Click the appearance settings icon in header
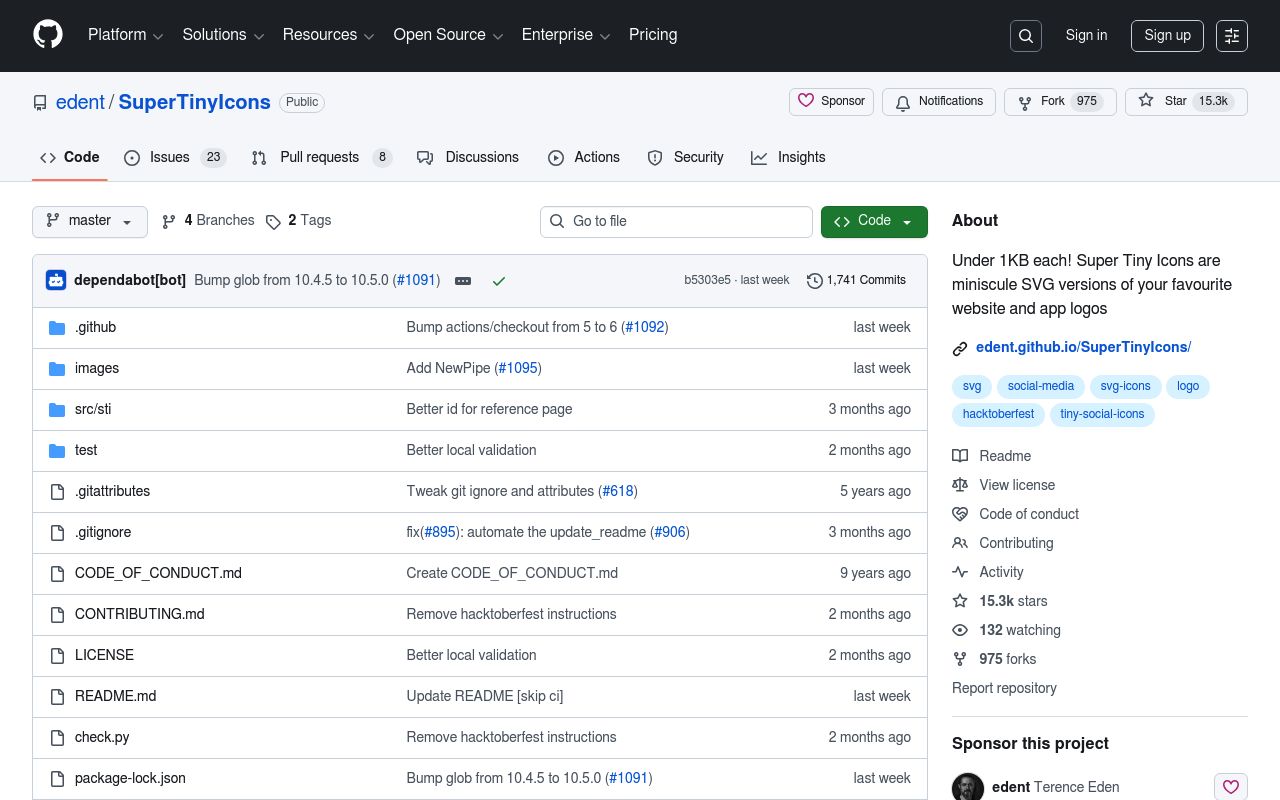The height and width of the screenshot is (800, 1280). pos(1232,36)
